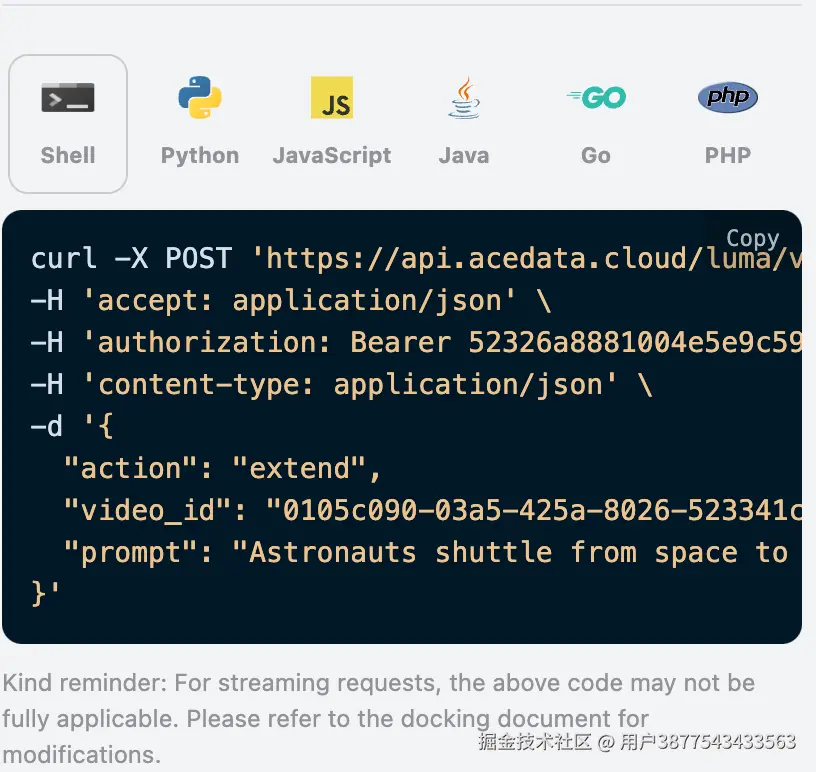Choose the Go tab label

point(596,155)
